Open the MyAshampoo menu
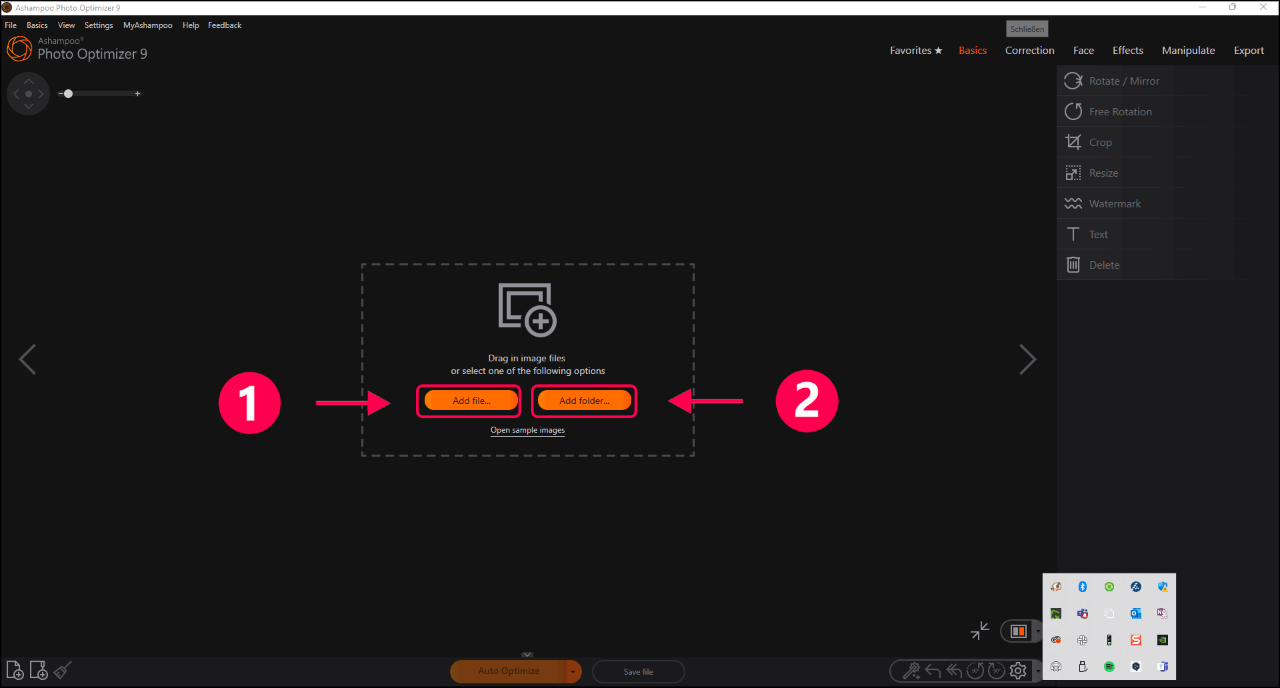 point(148,25)
